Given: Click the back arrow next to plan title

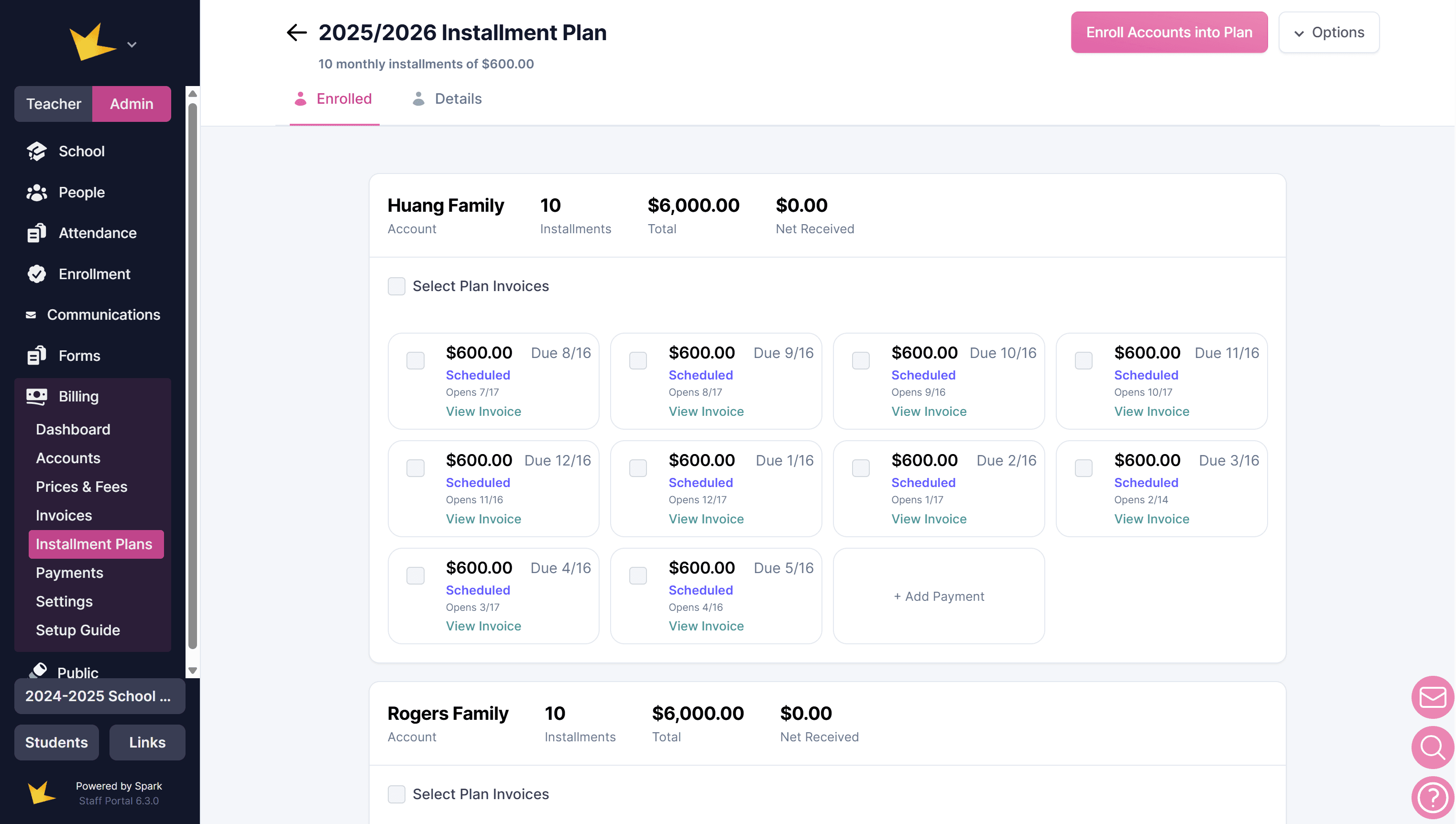Looking at the screenshot, I should (x=296, y=33).
